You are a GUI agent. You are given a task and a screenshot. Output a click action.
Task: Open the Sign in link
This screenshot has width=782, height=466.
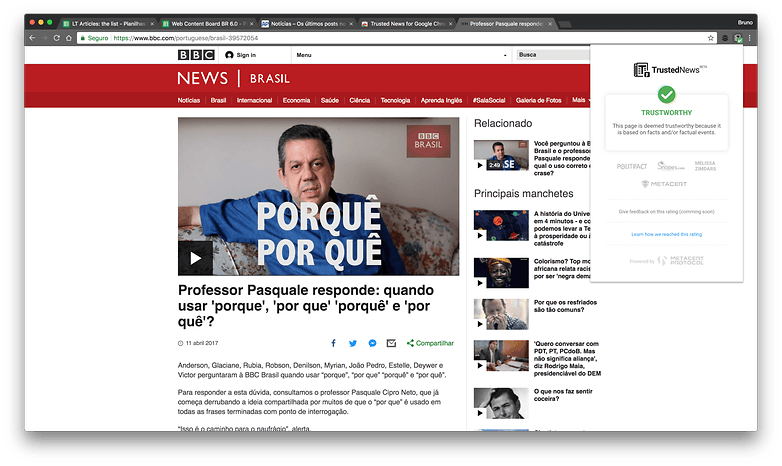coord(240,55)
